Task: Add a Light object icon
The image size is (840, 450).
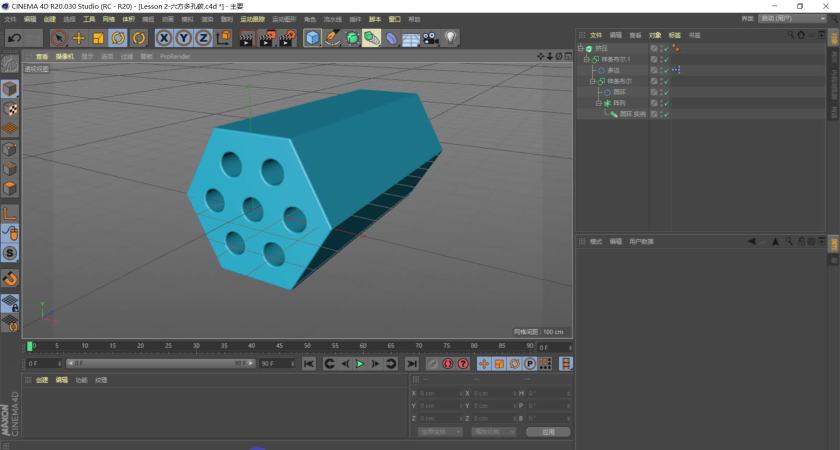Action: coord(451,38)
